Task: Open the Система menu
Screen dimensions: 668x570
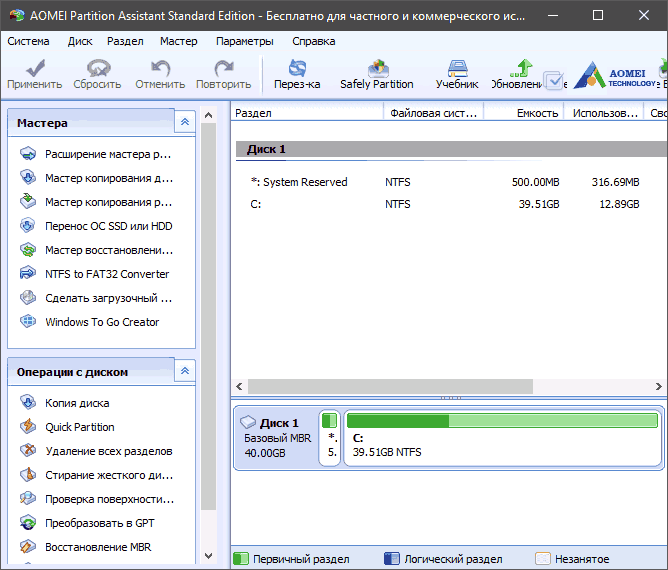Action: coord(28,41)
